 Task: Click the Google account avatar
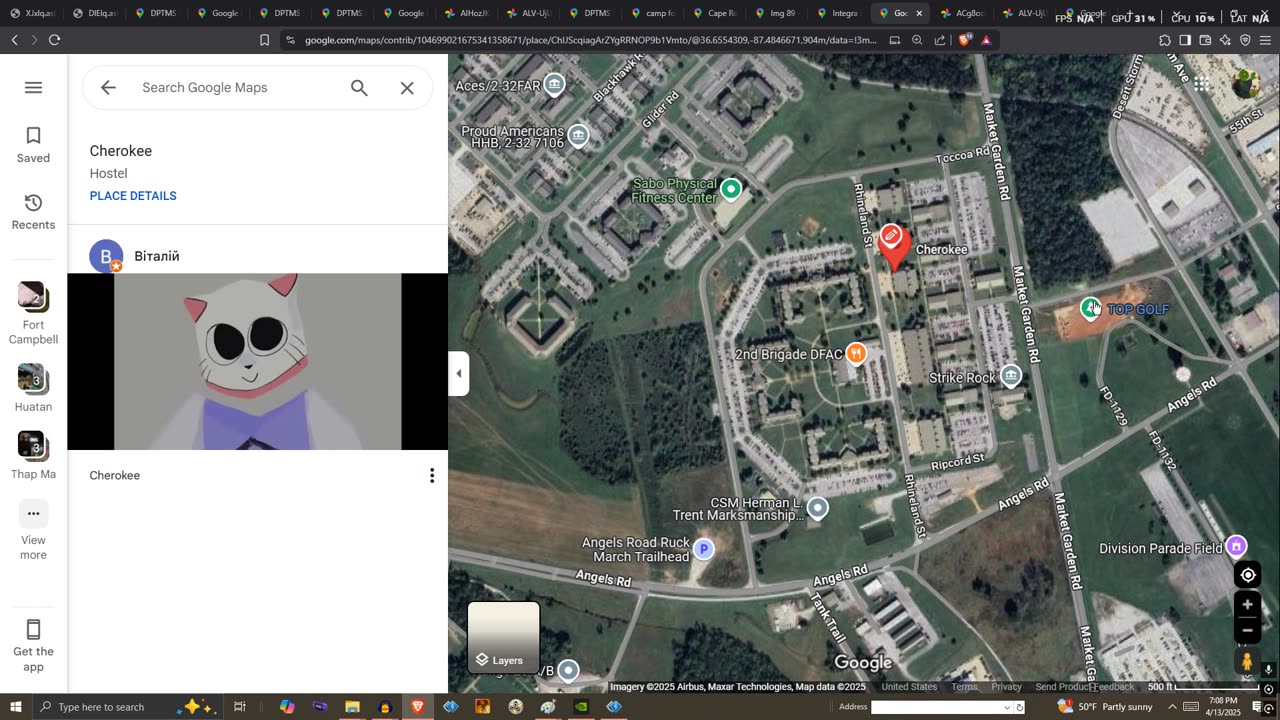click(1246, 84)
